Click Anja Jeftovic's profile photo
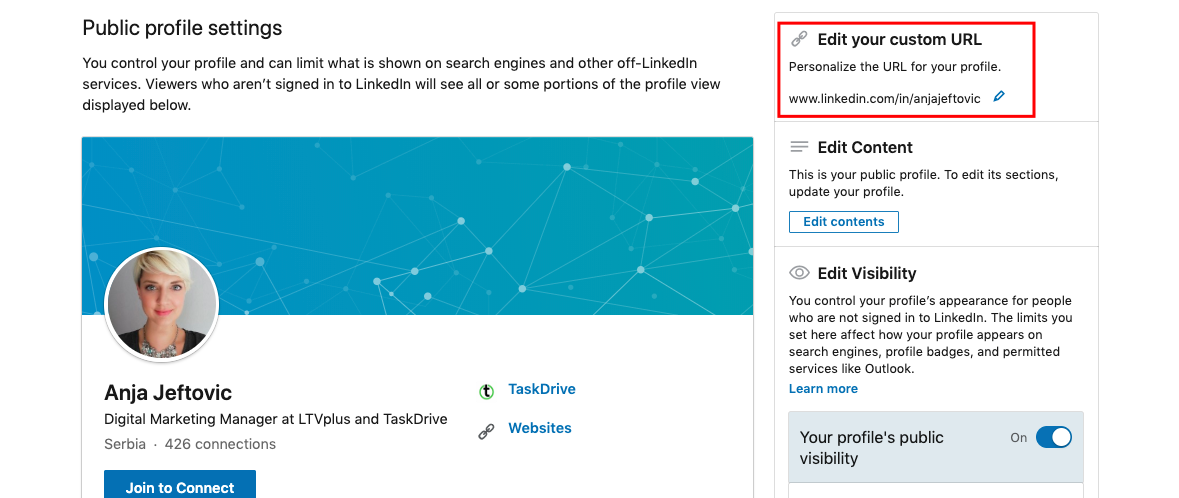 162,304
